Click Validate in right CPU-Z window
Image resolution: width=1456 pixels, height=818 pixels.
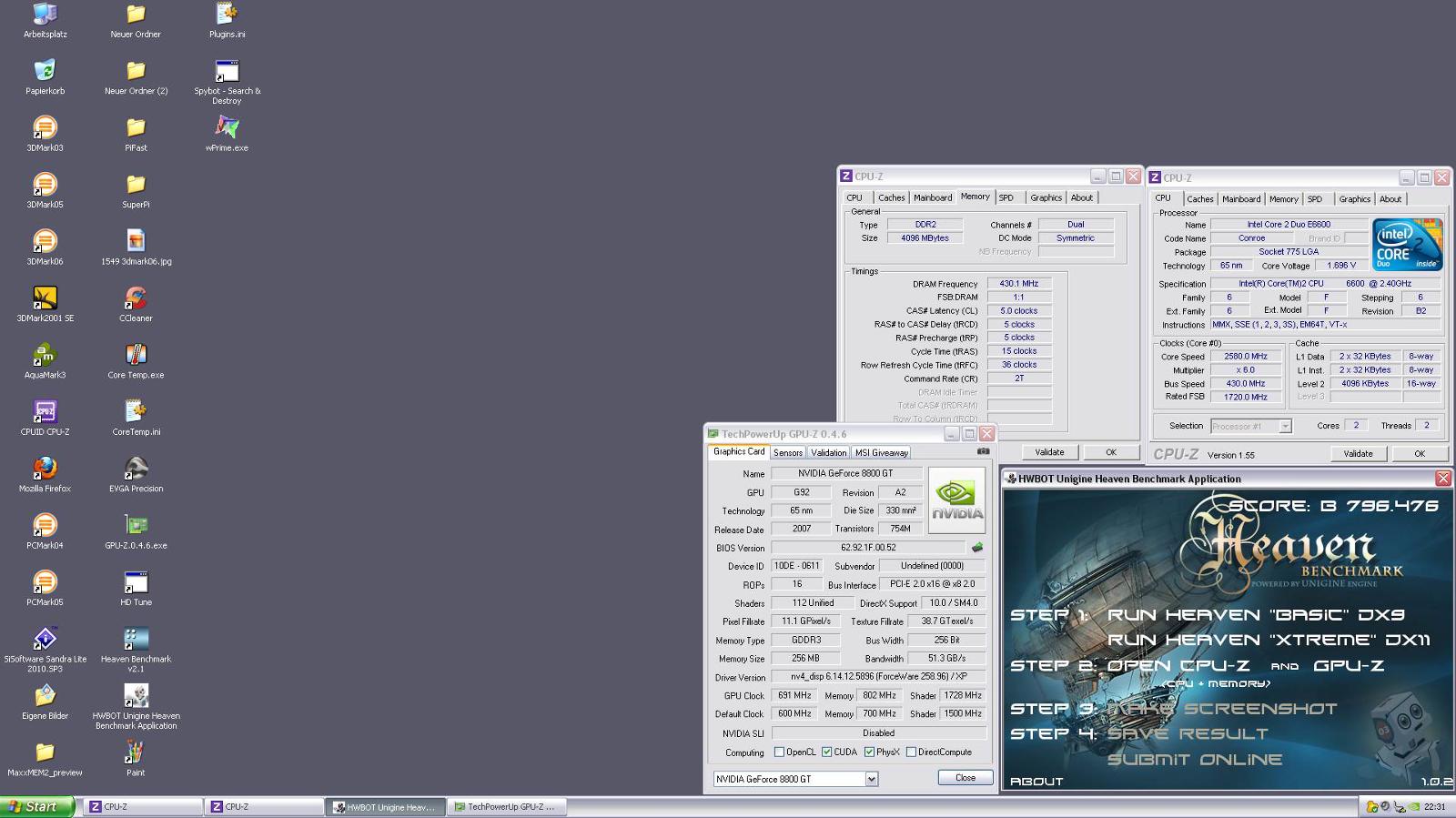pyautogui.click(x=1358, y=454)
